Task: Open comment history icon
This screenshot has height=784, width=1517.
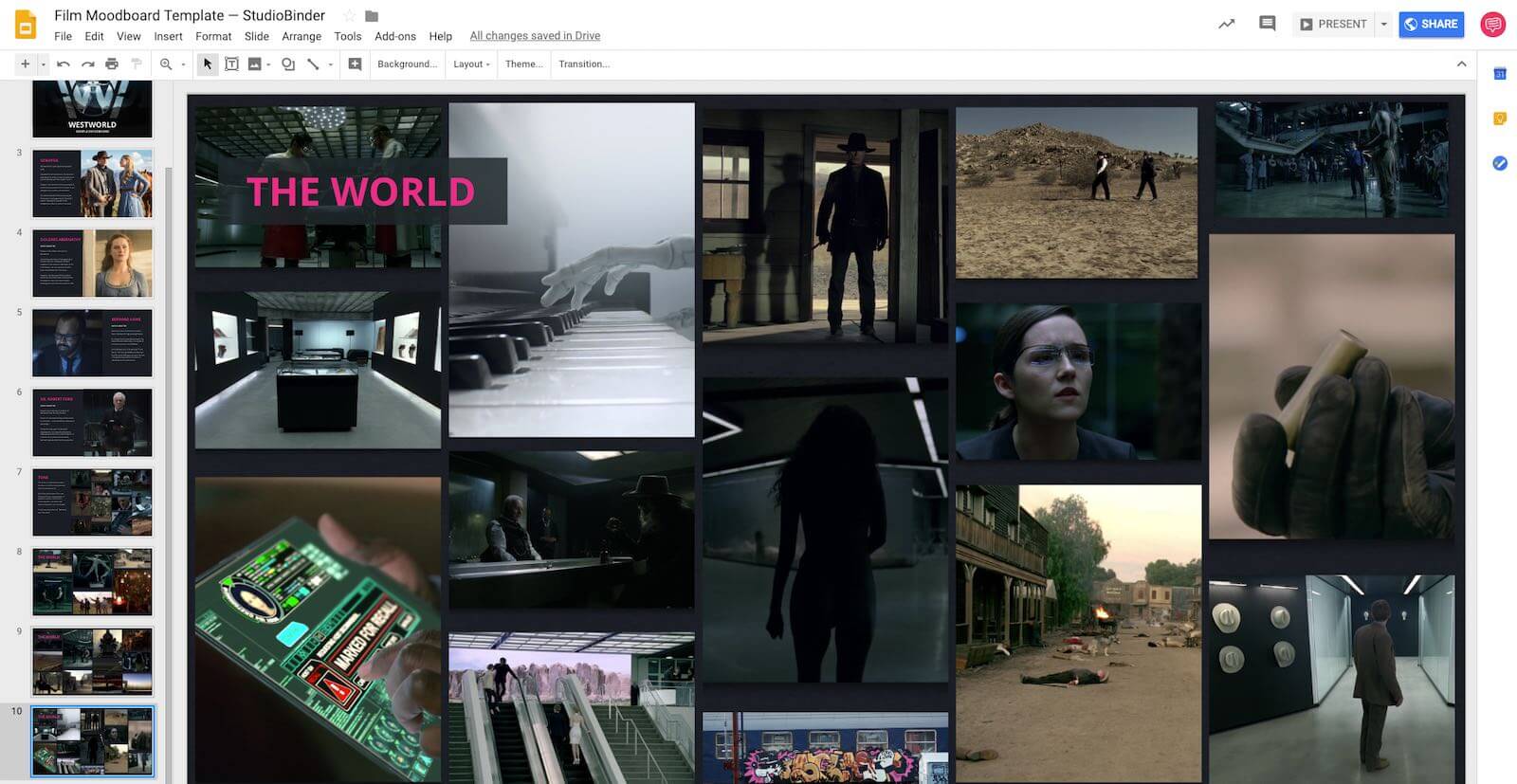Action: tap(1267, 24)
